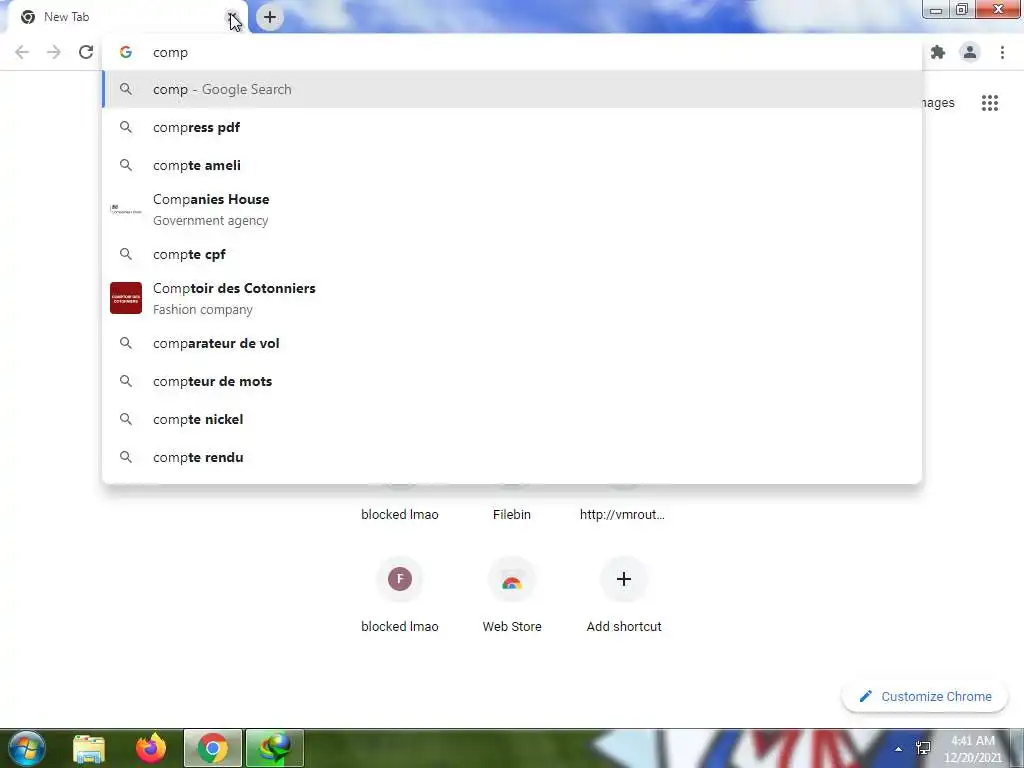Click the search icon beside 'compress pdf'

pyautogui.click(x=126, y=127)
